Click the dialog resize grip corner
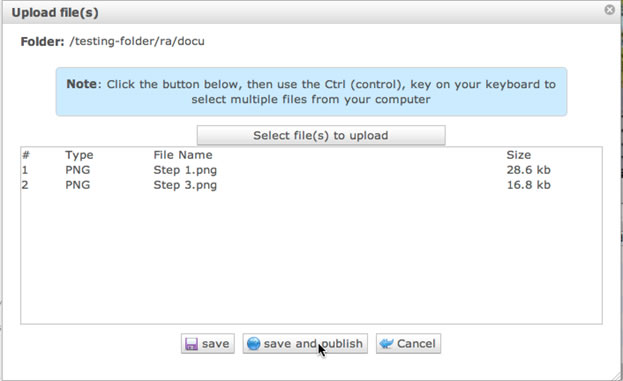The image size is (623, 381). [617, 375]
